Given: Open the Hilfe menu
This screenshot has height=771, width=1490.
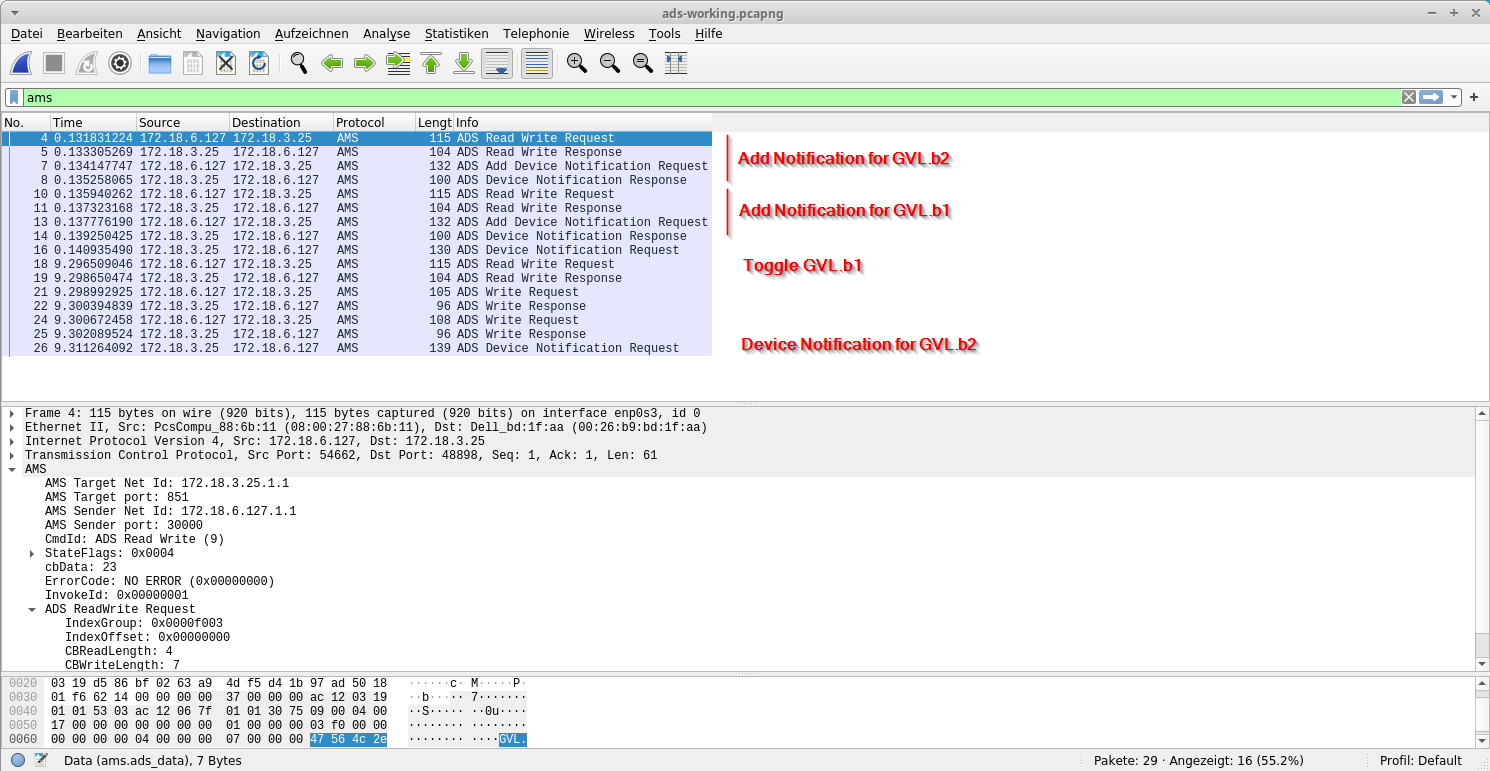Looking at the screenshot, I should (709, 33).
